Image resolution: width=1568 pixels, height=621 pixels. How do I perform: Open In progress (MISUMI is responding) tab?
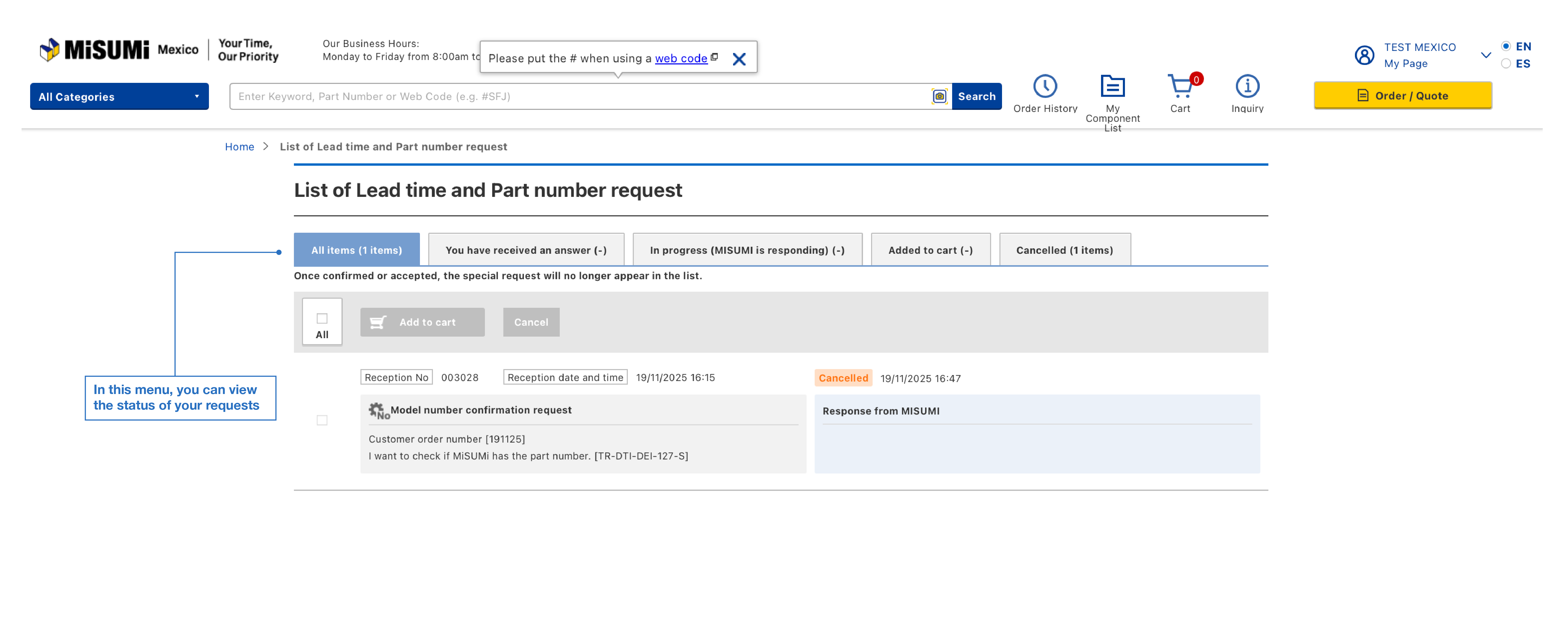(x=747, y=249)
